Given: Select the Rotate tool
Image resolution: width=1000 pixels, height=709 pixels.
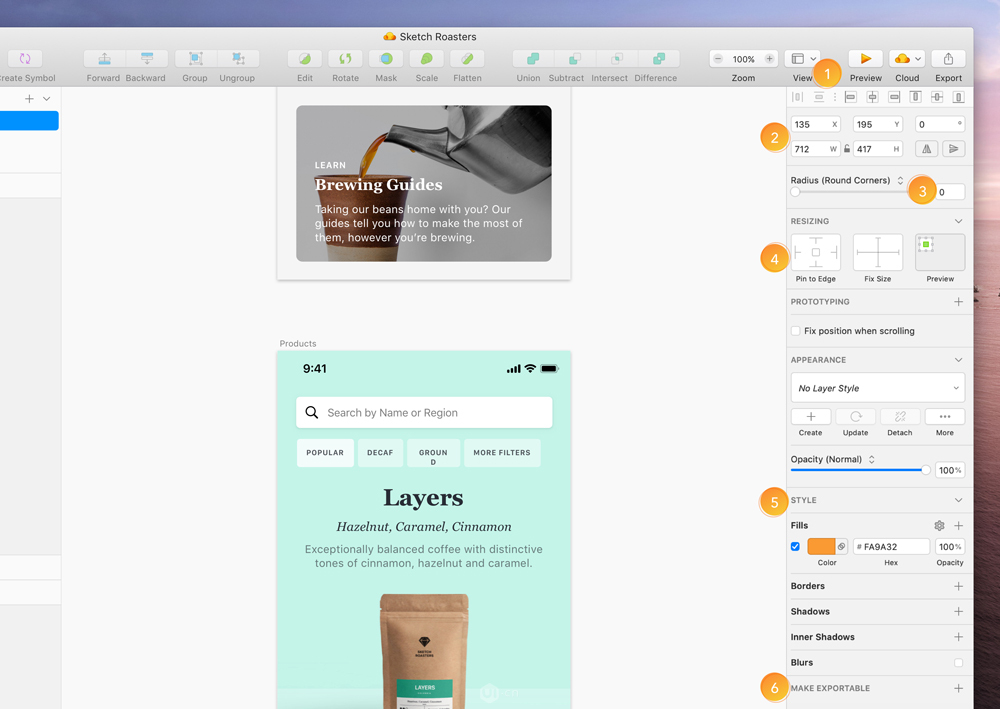Looking at the screenshot, I should click(x=345, y=59).
